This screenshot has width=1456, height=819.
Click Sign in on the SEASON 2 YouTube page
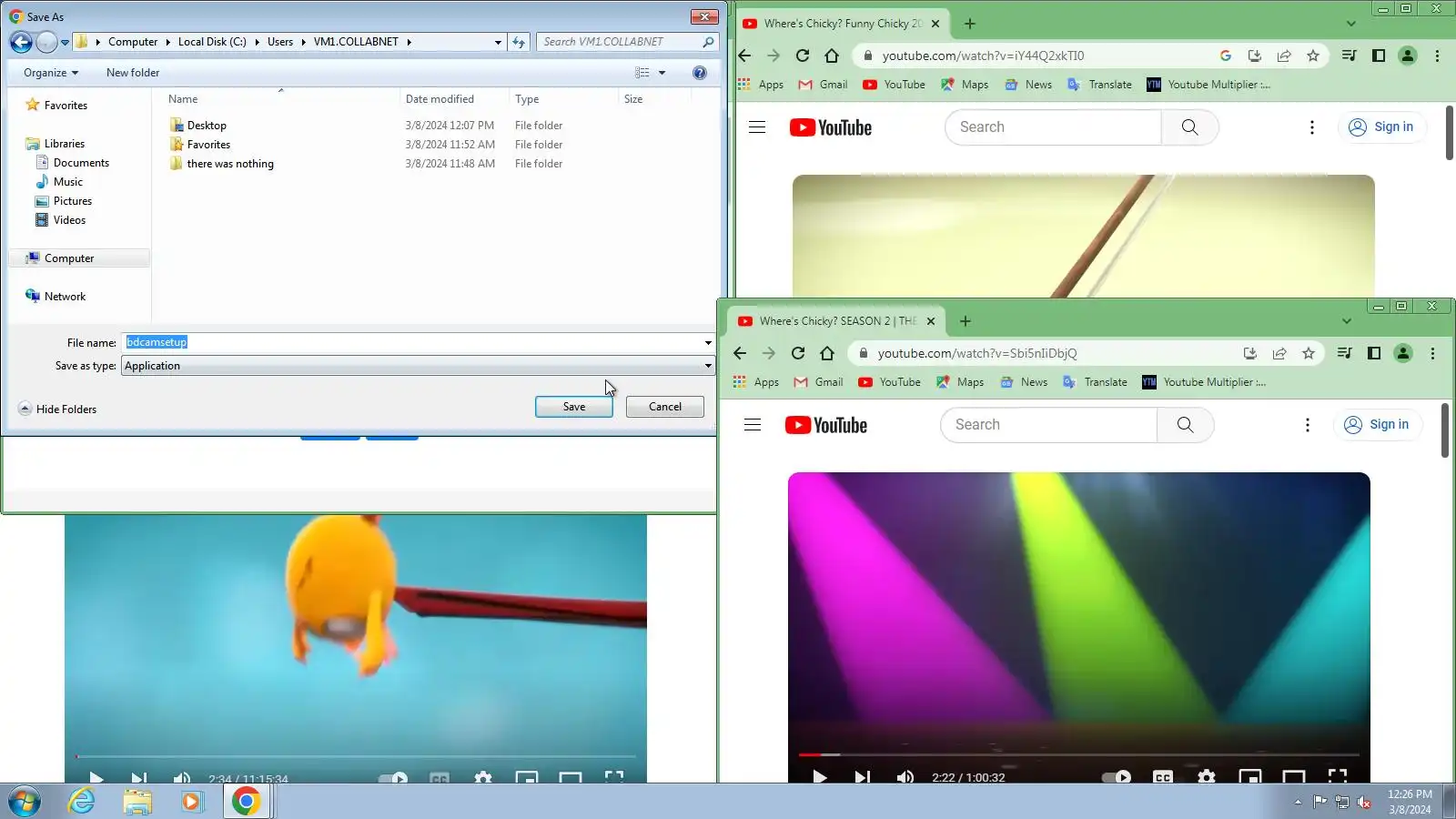(x=1377, y=425)
